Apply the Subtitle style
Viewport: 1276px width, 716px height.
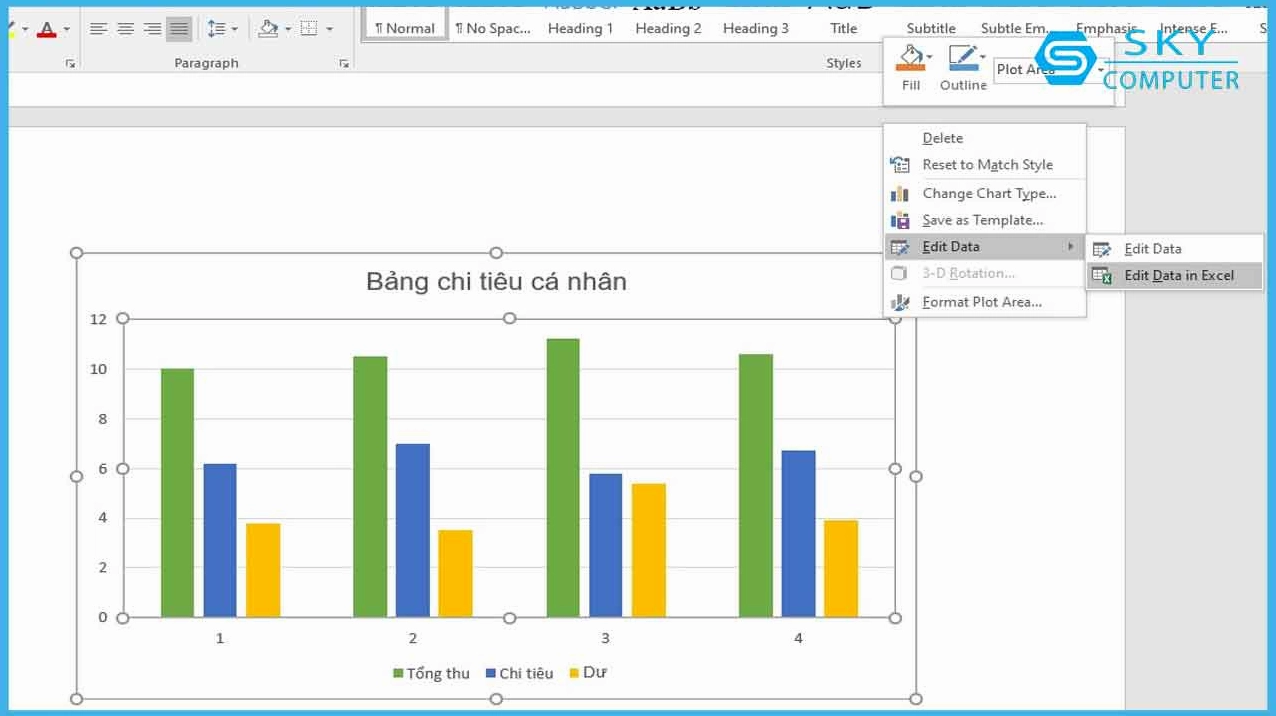pos(931,28)
